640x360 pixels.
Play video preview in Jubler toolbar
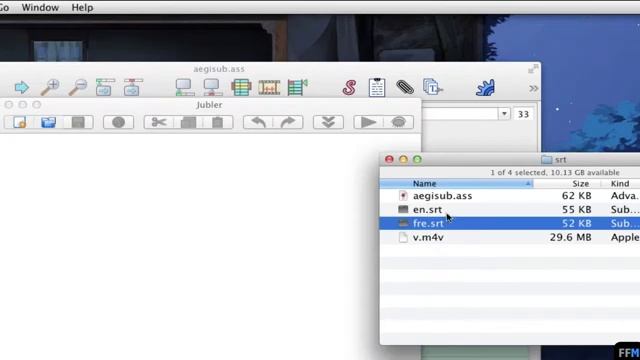[x=369, y=122]
